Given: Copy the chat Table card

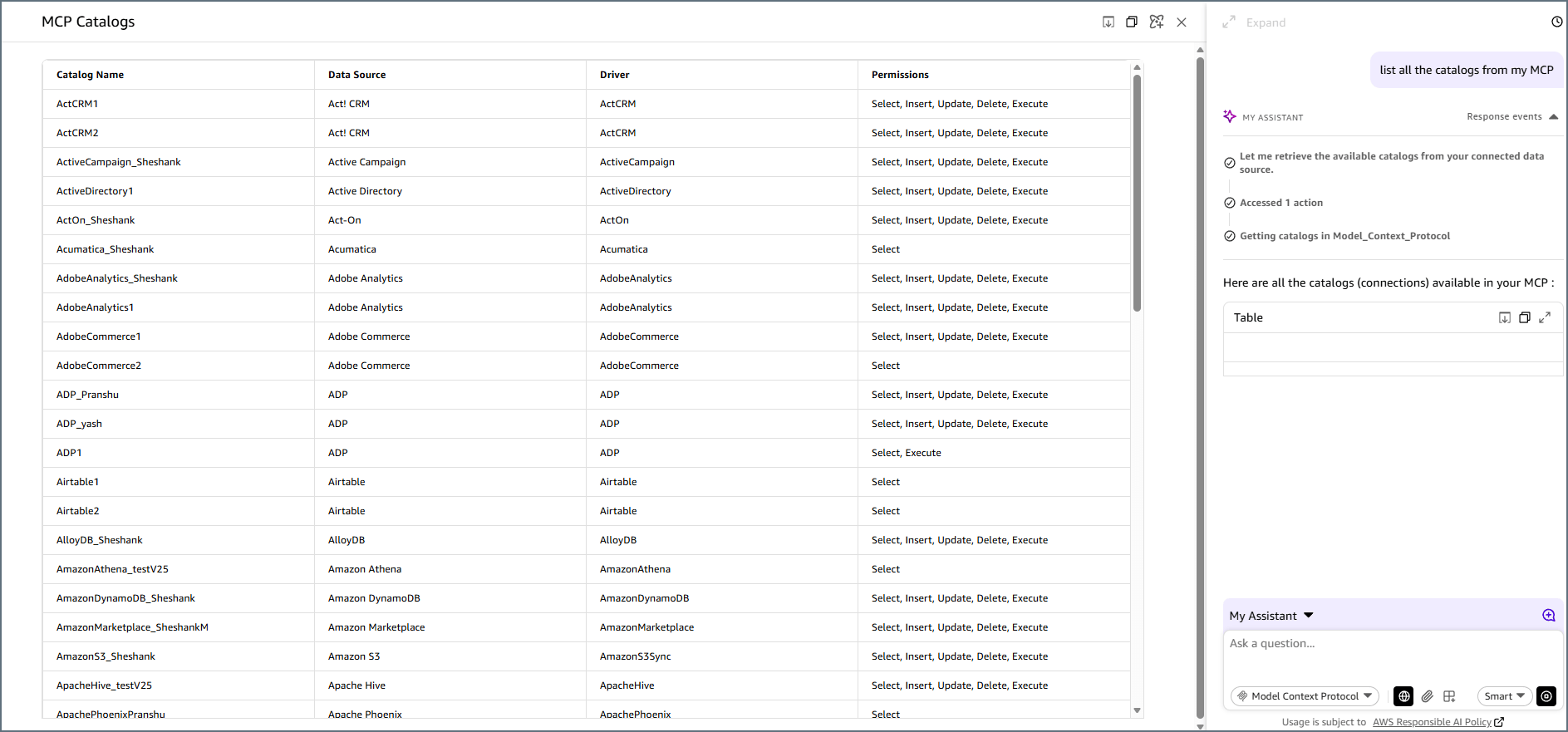Looking at the screenshot, I should click(x=1524, y=317).
